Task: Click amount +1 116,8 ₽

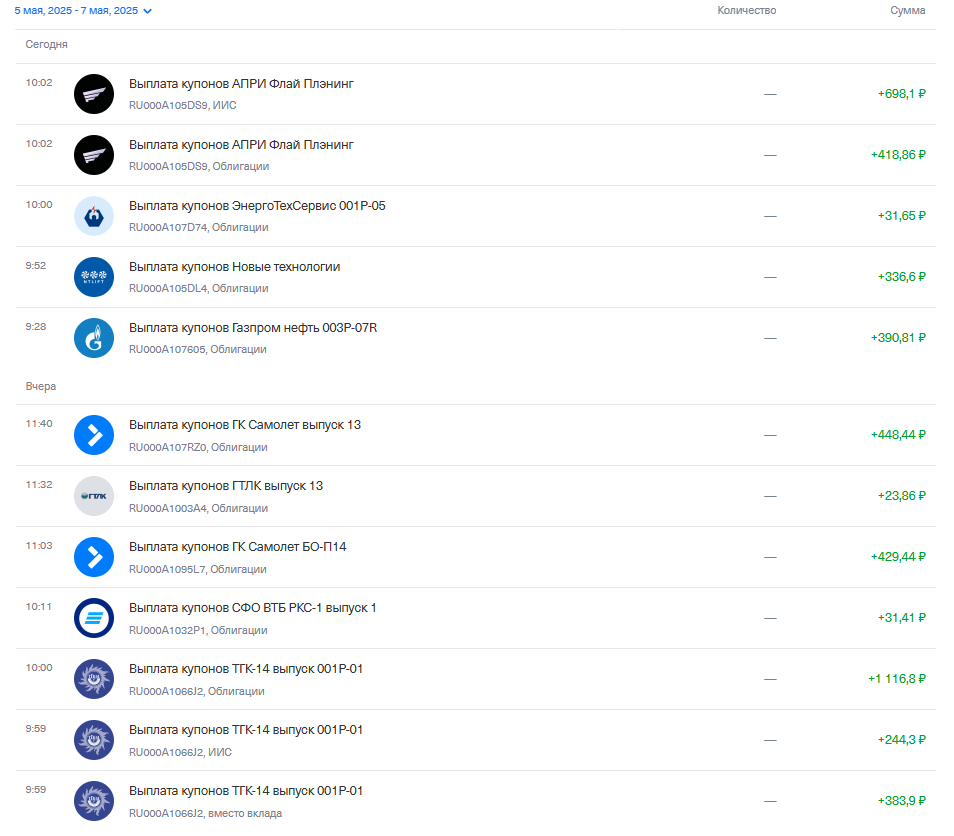Action: tap(897, 678)
